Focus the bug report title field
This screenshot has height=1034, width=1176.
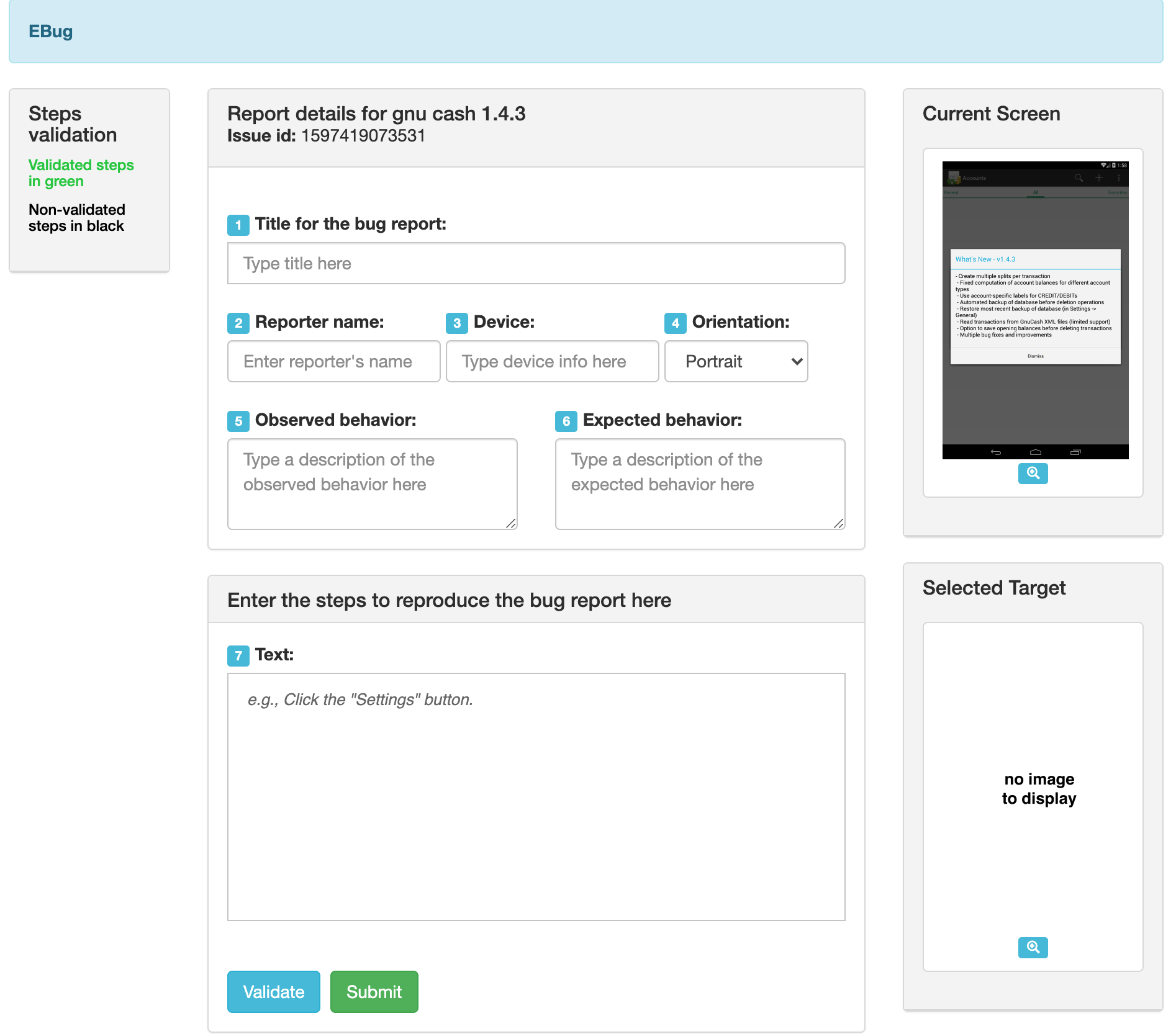[x=536, y=263]
